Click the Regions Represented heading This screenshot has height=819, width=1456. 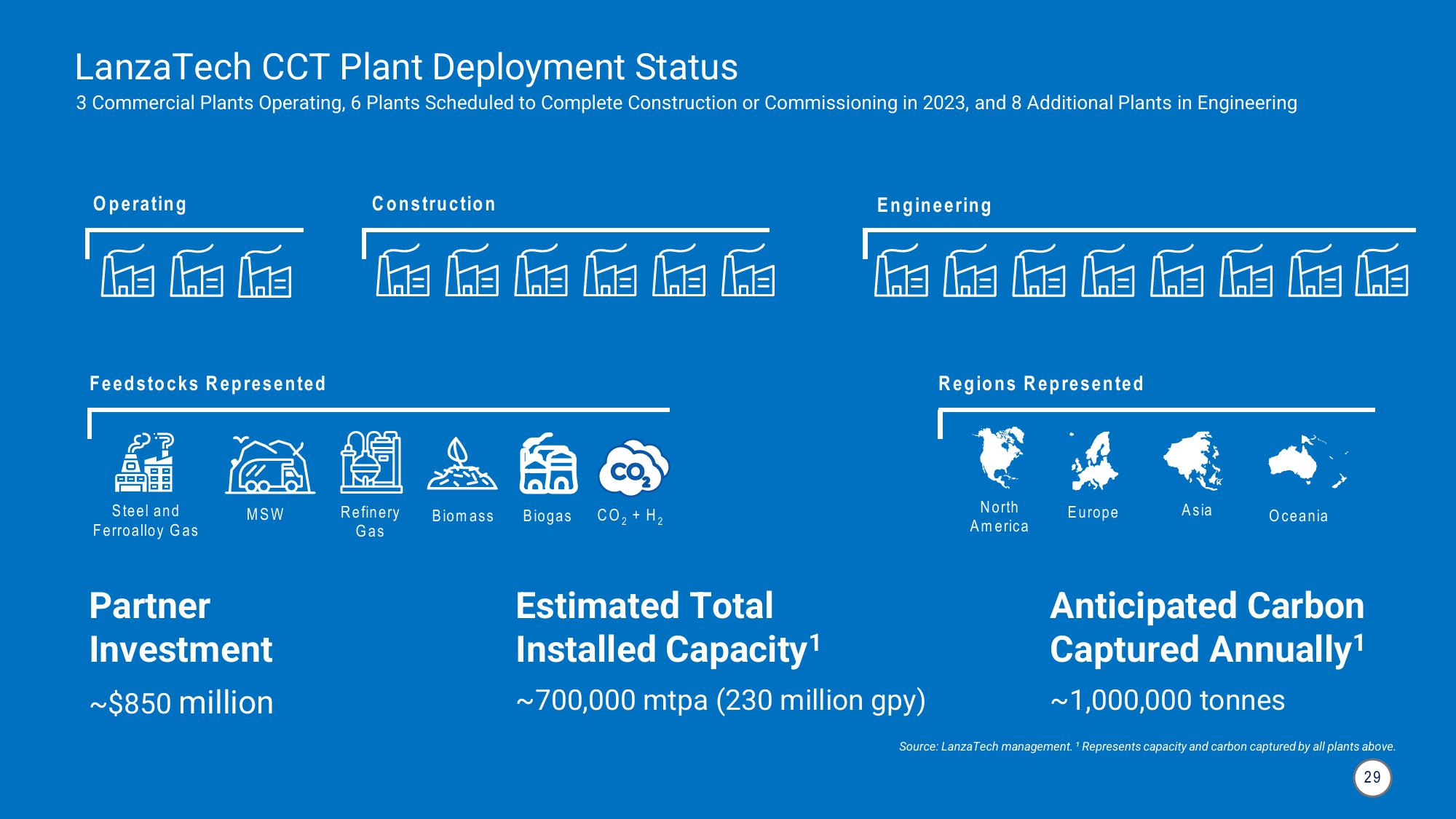tap(1041, 384)
